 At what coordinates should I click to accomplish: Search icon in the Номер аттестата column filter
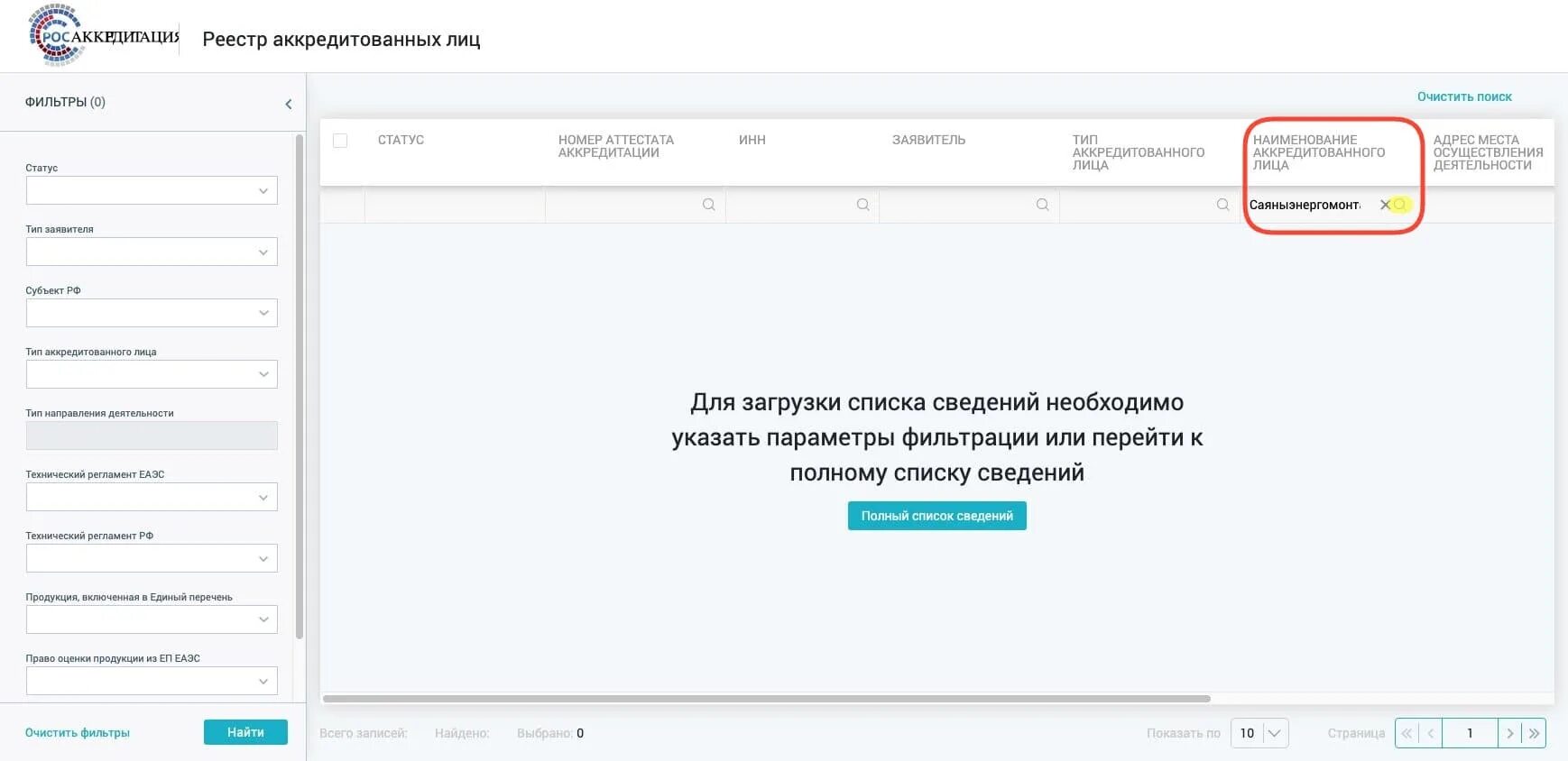(709, 205)
